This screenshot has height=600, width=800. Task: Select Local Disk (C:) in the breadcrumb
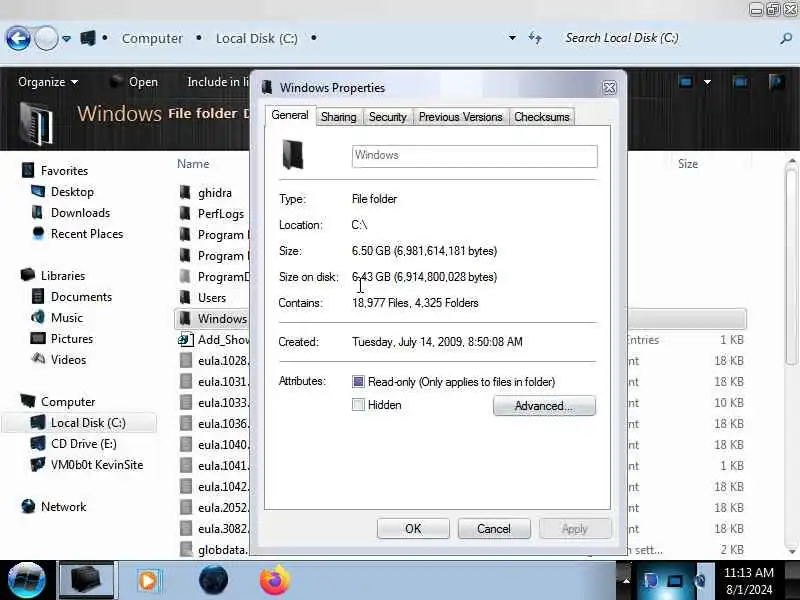pos(257,38)
